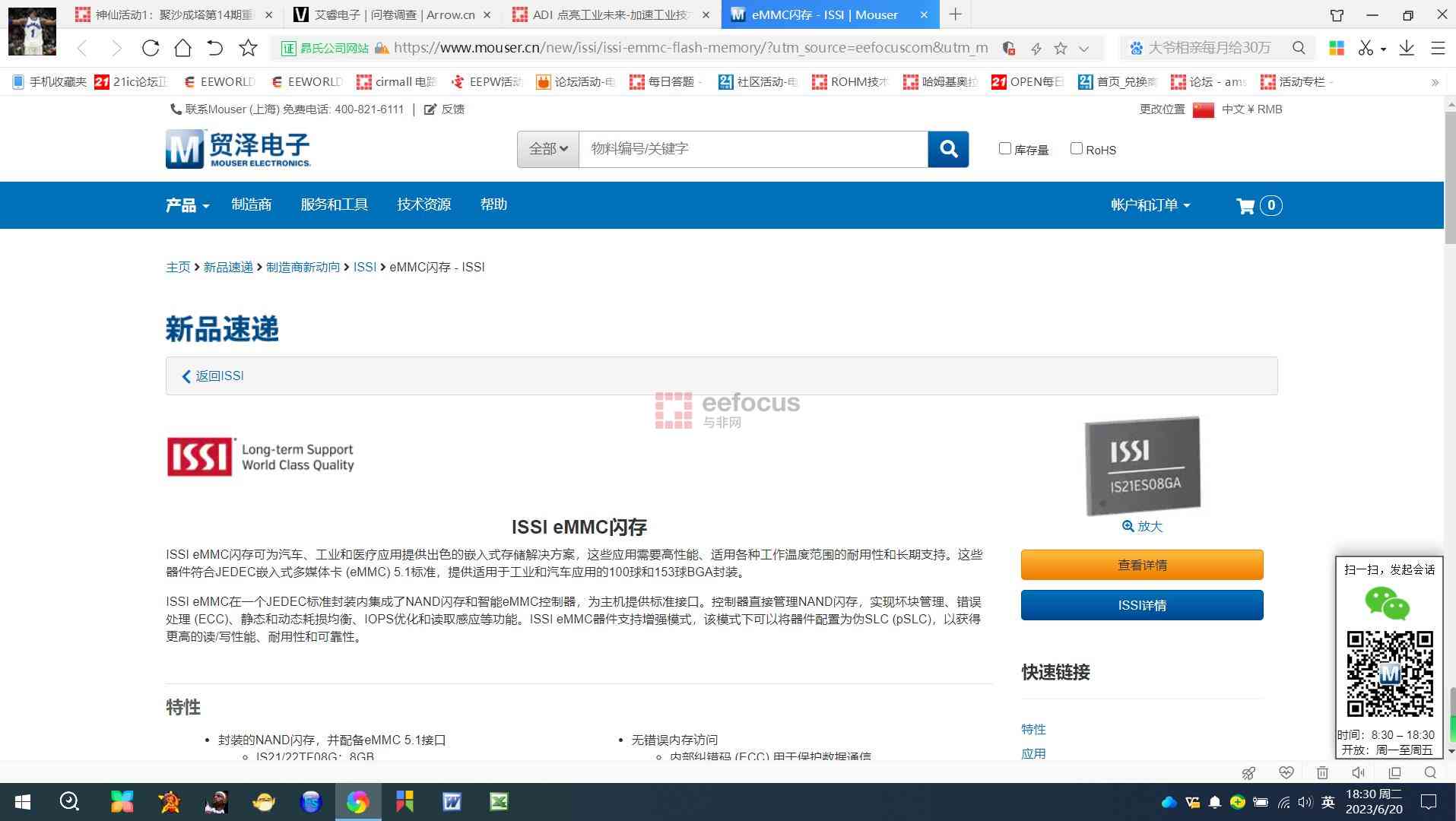Open the 21ic论坛 bookmark
Screen dimensions: 1456x821
click(x=131, y=82)
